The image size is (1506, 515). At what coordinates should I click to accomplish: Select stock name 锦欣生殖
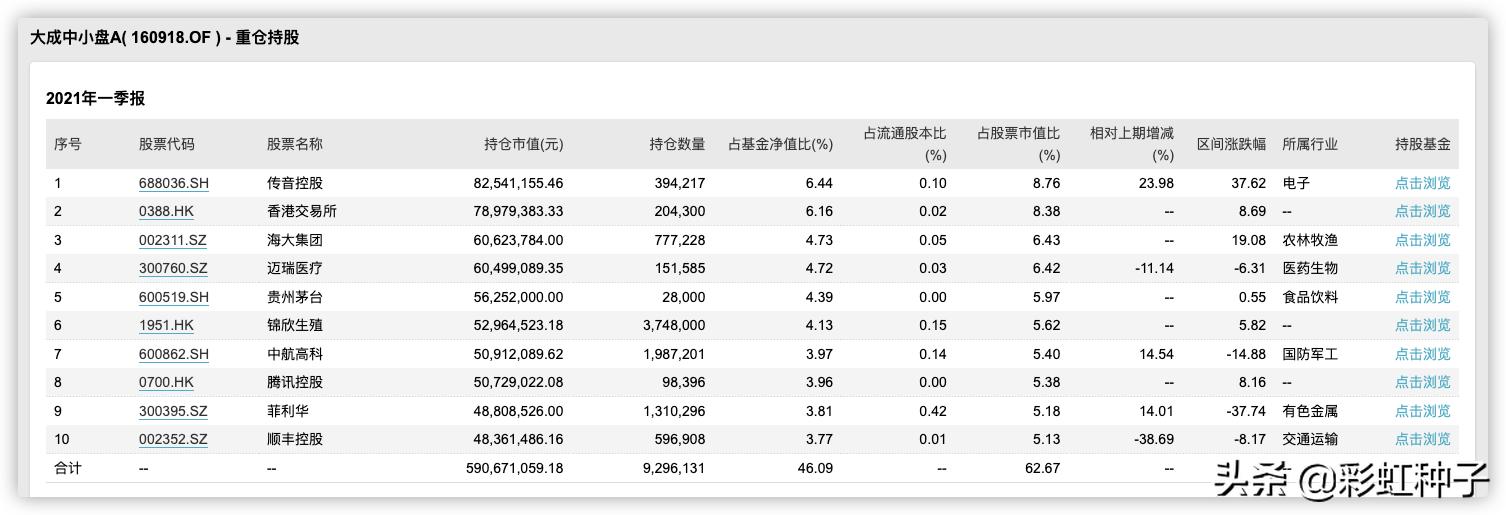pos(294,325)
